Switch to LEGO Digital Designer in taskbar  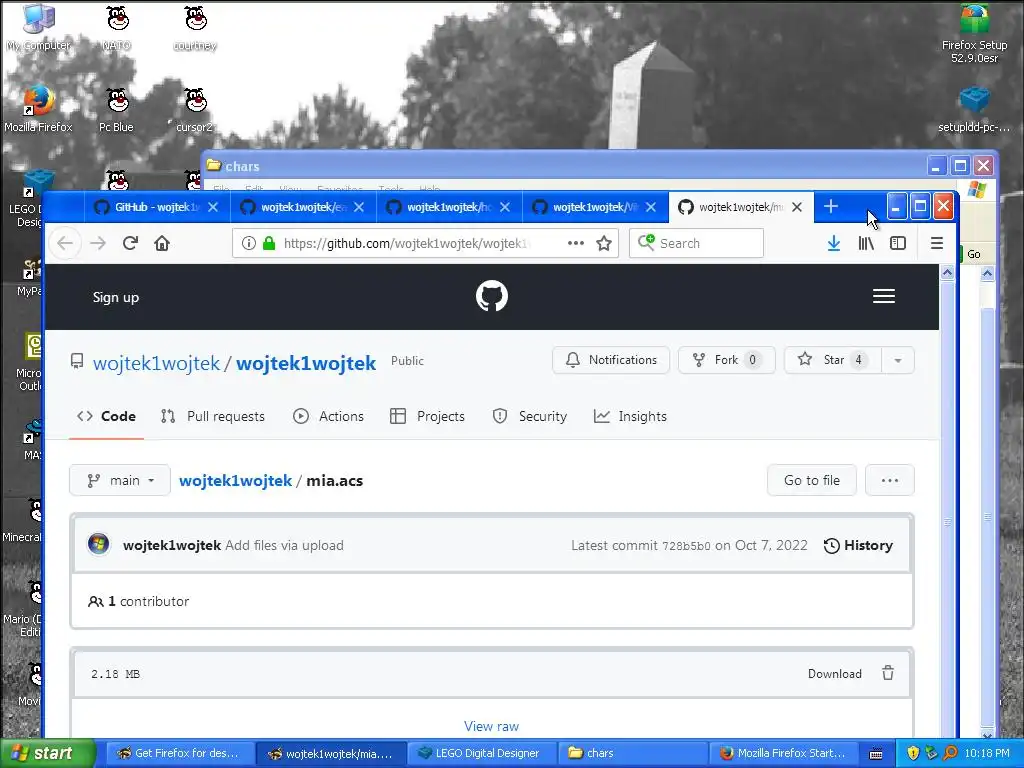pyautogui.click(x=481, y=754)
